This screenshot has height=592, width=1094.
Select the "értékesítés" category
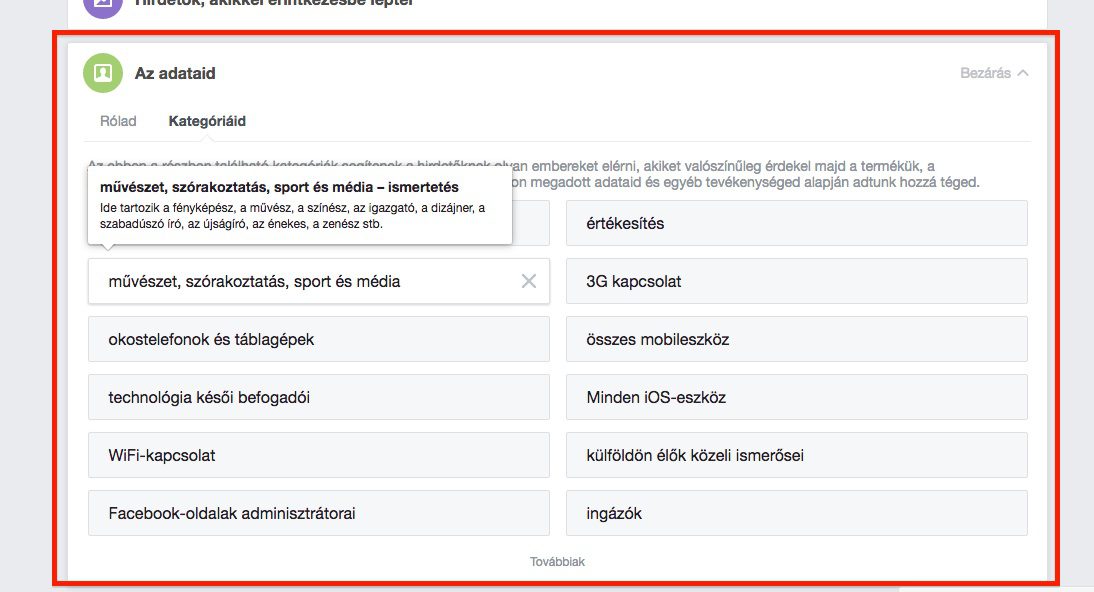pos(796,223)
